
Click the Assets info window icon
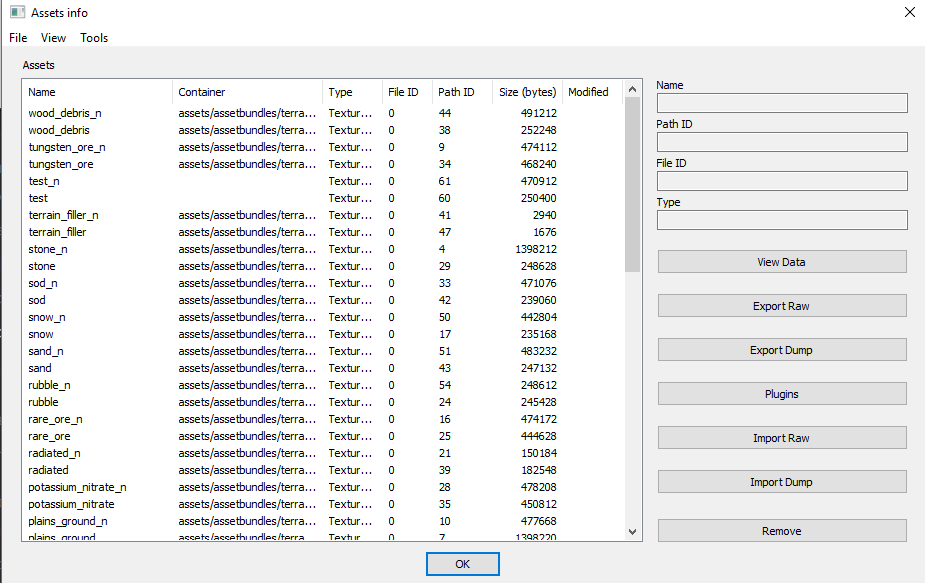(x=17, y=12)
